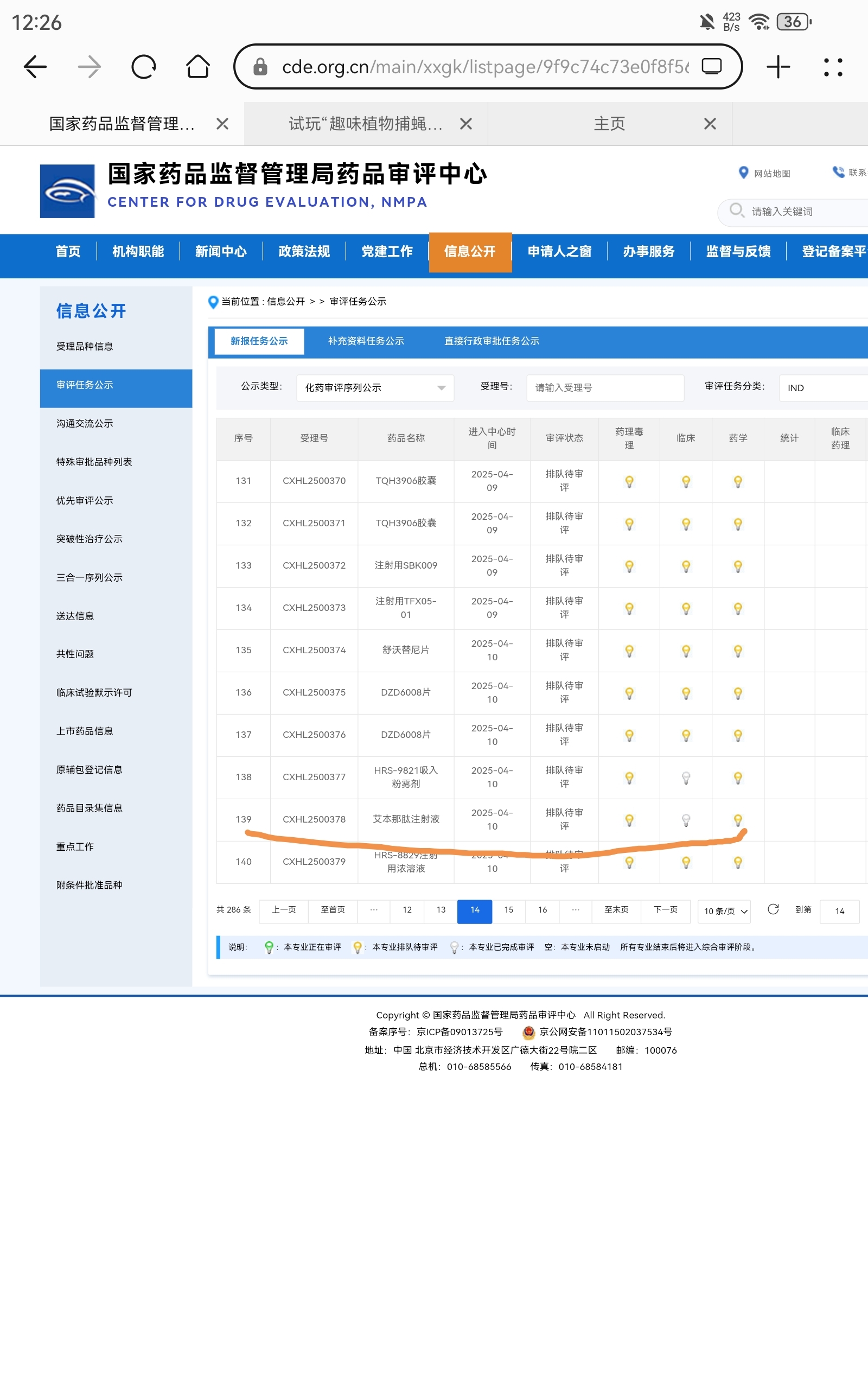868x1389 pixels.
Task: Go to browser home icon
Action: [198, 67]
